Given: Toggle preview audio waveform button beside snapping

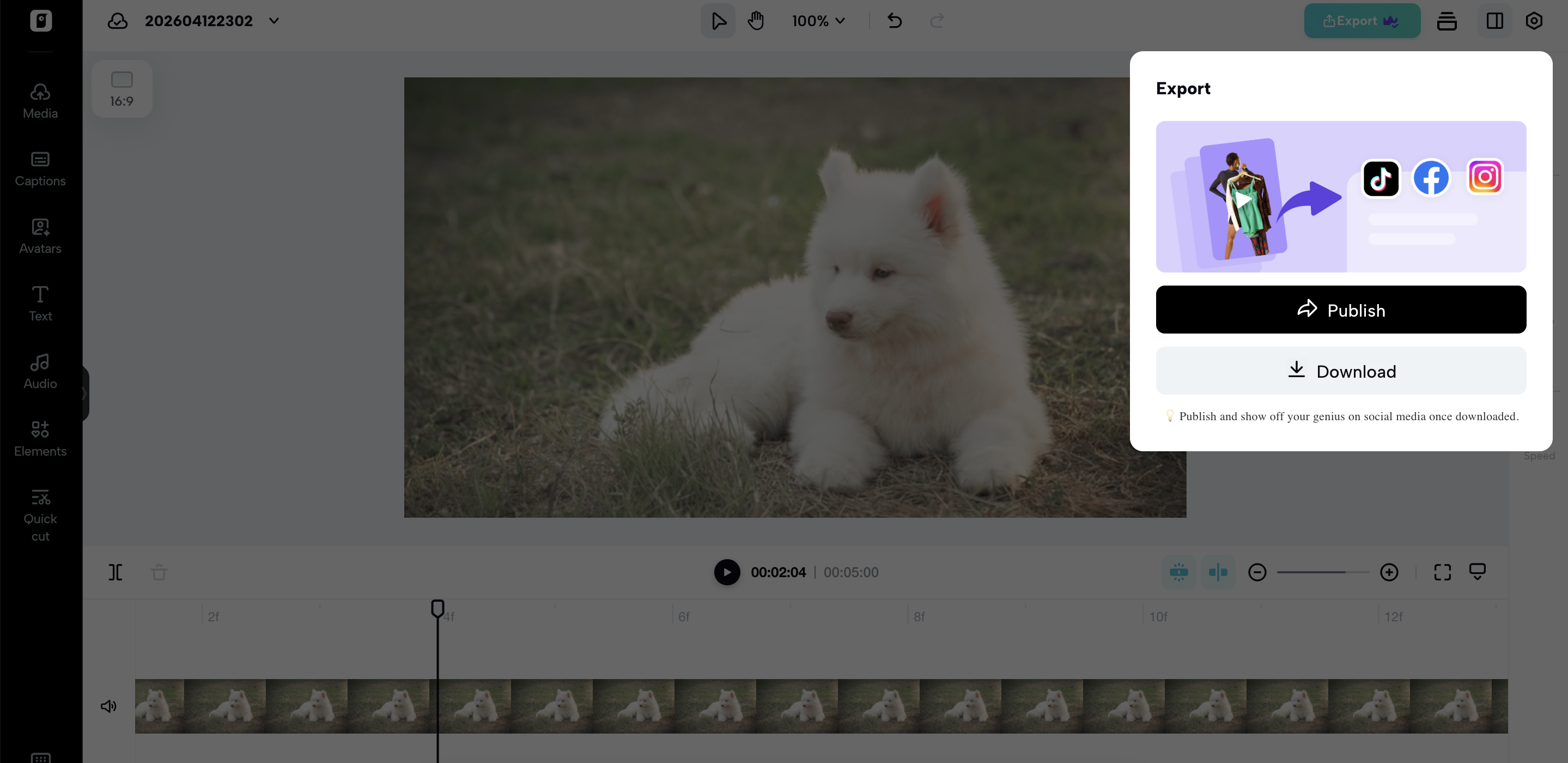Looking at the screenshot, I should click(1217, 572).
